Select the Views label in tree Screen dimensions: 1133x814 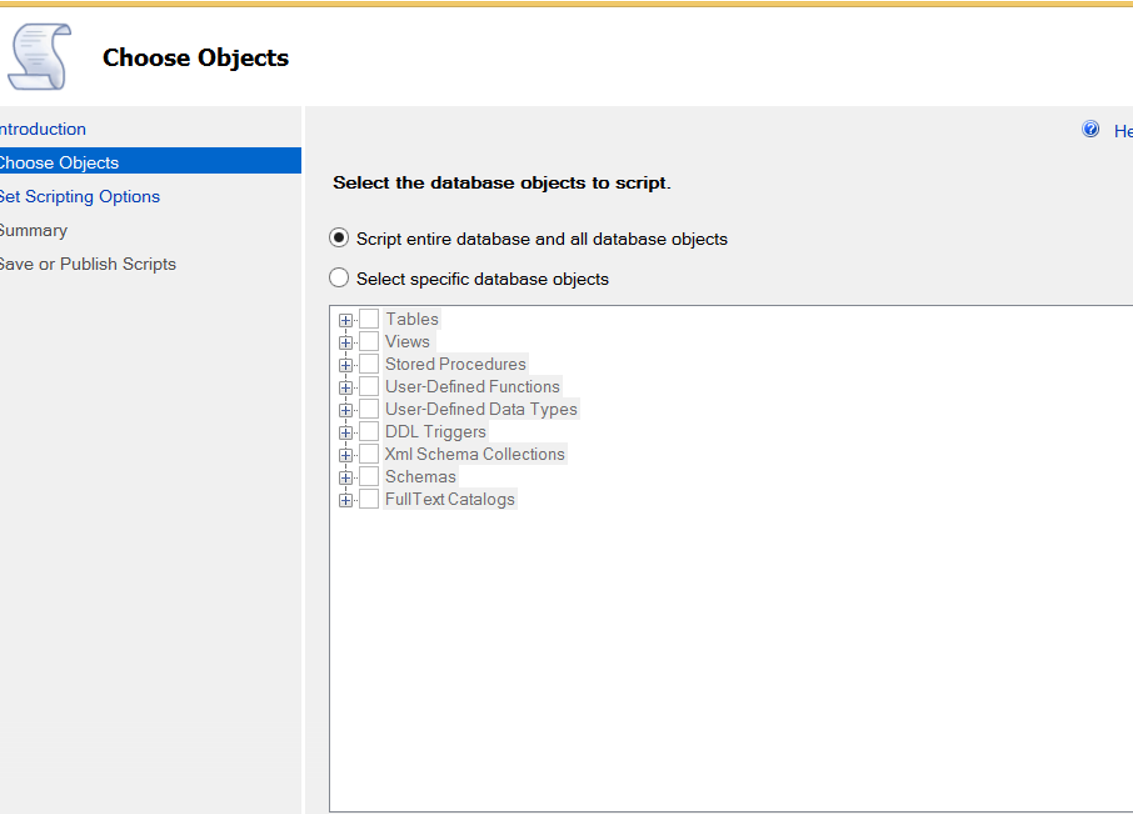click(408, 341)
